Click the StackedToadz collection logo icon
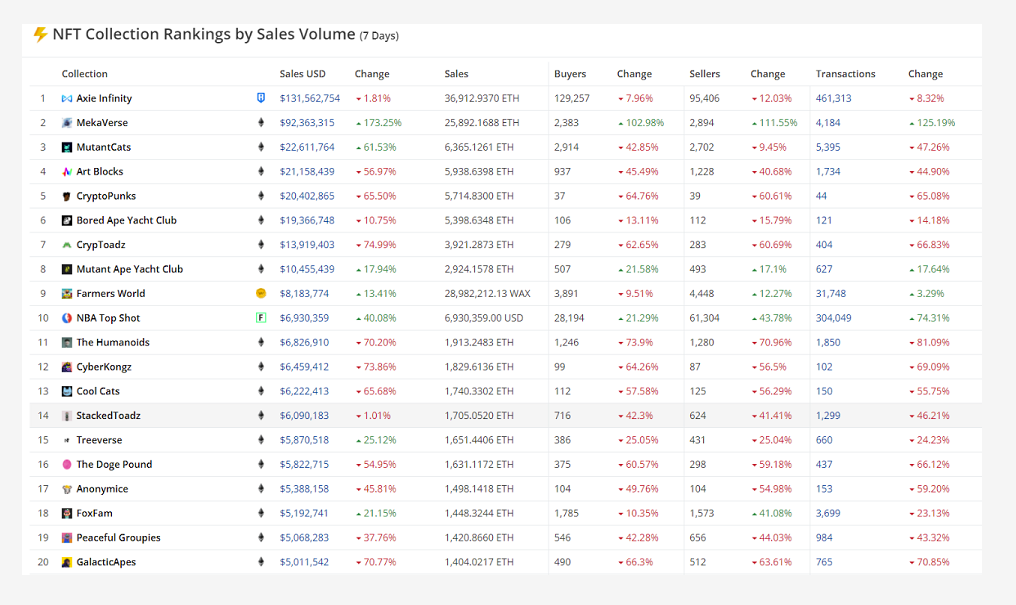The height and width of the screenshot is (605, 1016). (67, 416)
